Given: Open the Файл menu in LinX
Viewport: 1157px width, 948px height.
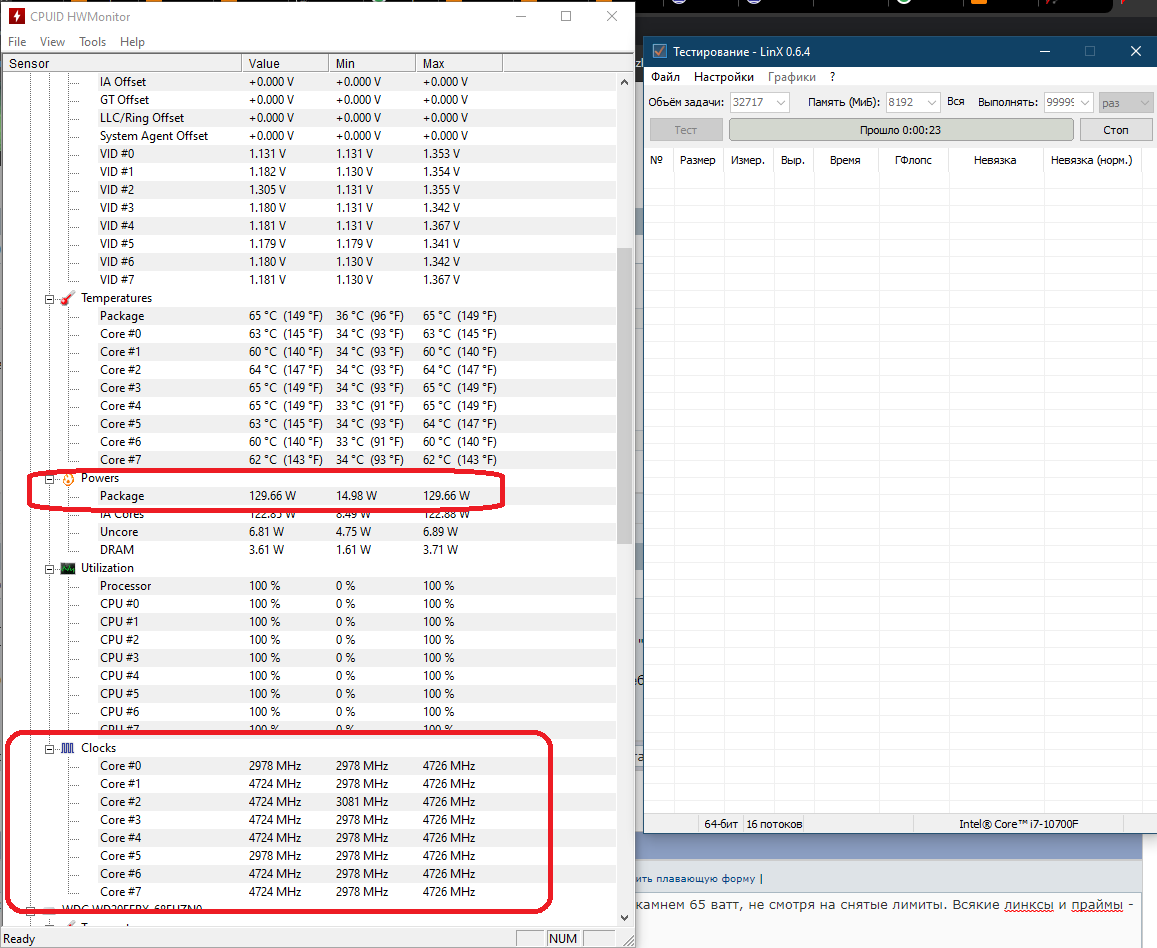Looking at the screenshot, I should click(665, 77).
